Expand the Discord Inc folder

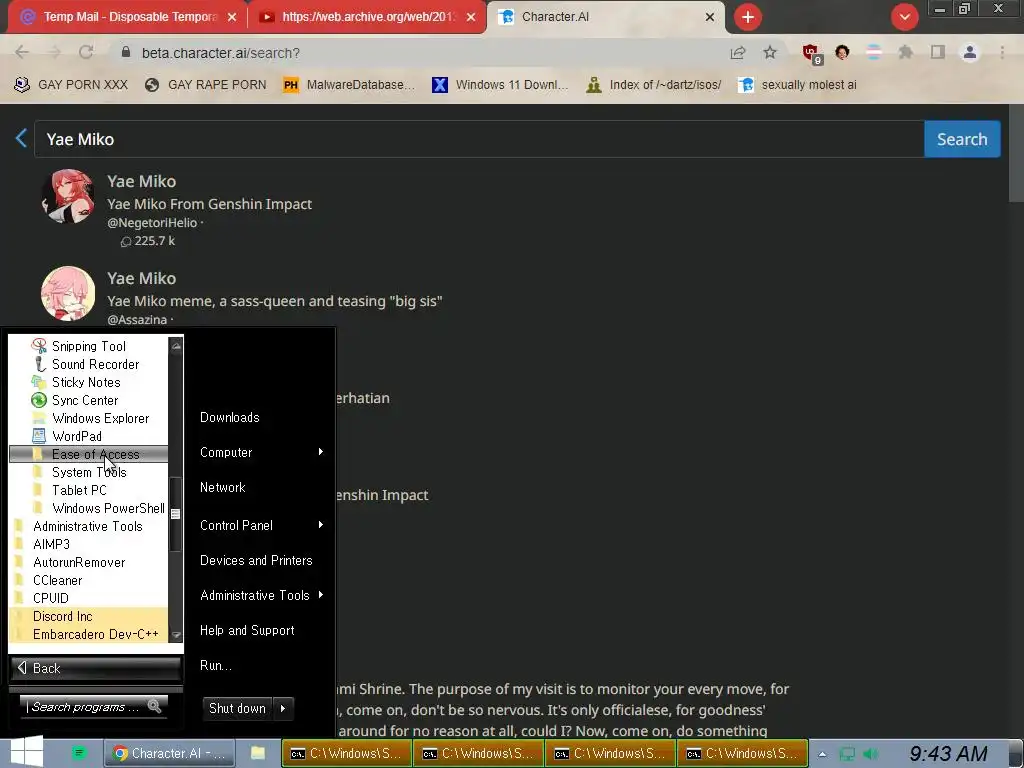(88, 616)
